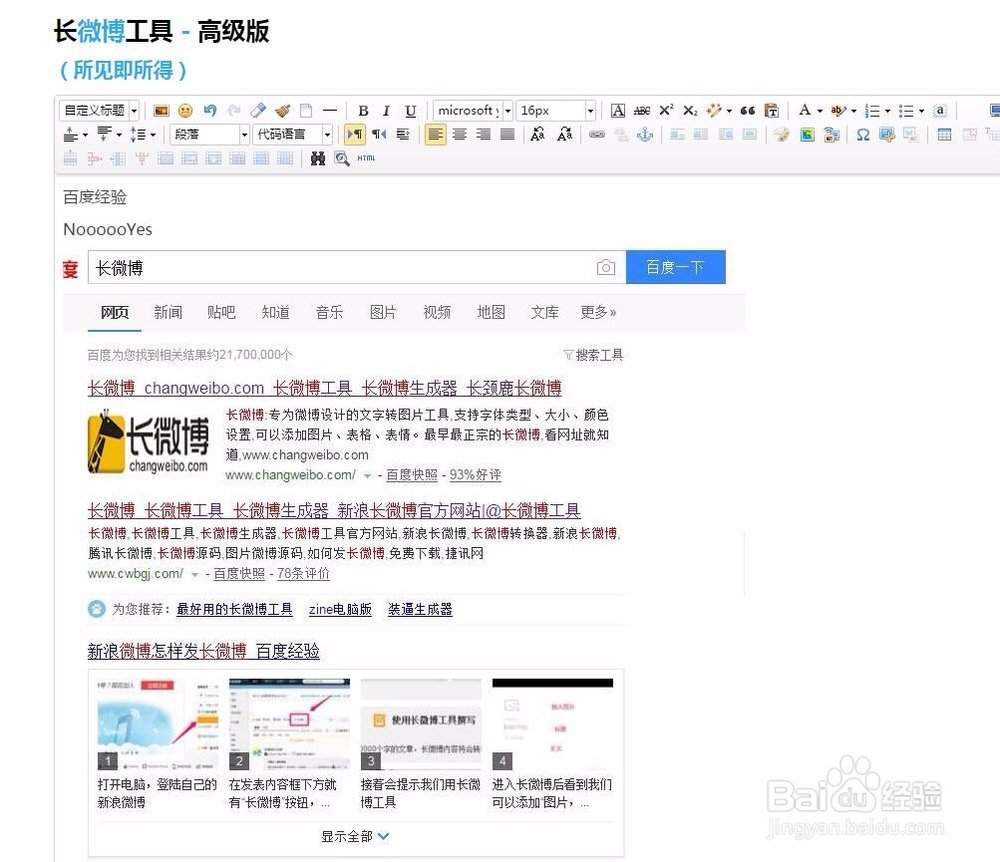Insert an image with the picture icon
This screenshot has width=1000, height=862.
pyautogui.click(x=161, y=110)
